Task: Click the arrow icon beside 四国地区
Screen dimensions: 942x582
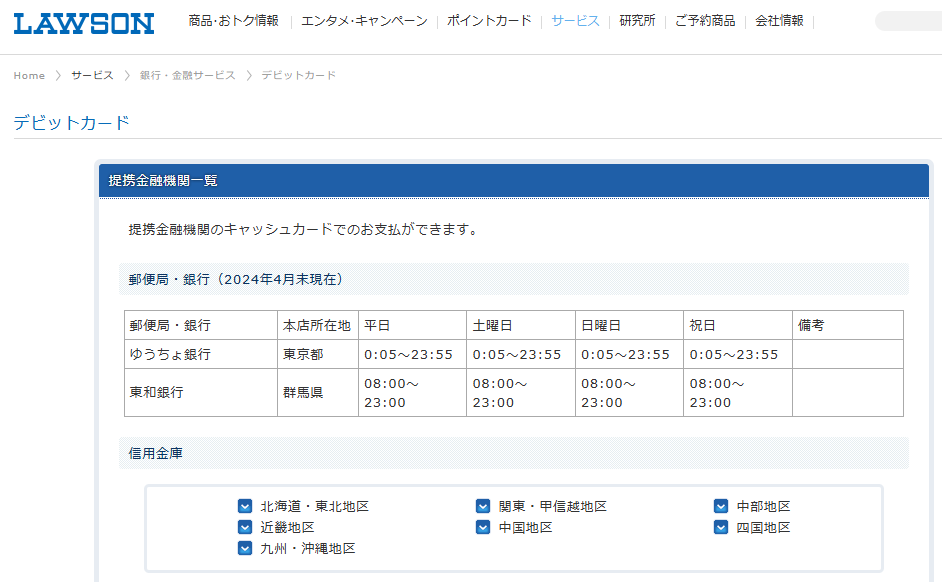Action: tap(721, 527)
